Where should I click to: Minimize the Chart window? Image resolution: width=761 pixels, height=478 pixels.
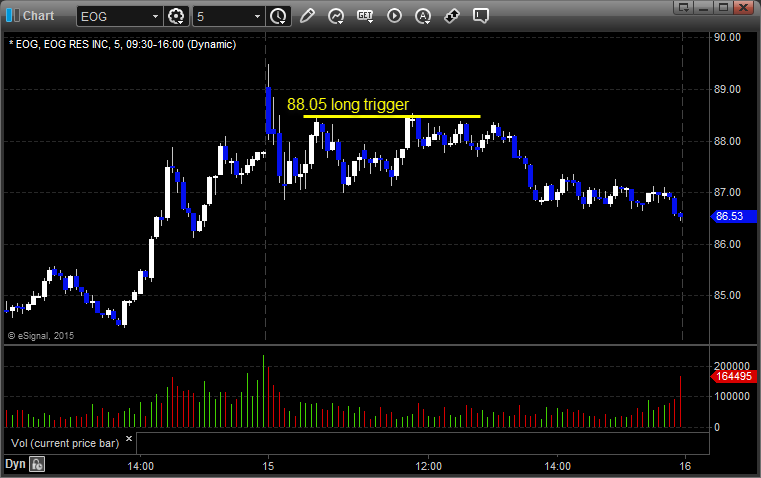click(704, 7)
